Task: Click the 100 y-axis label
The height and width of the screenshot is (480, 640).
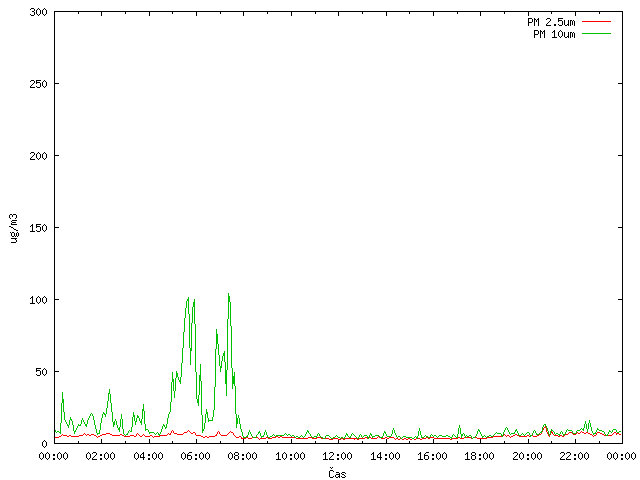Action: tap(38, 300)
